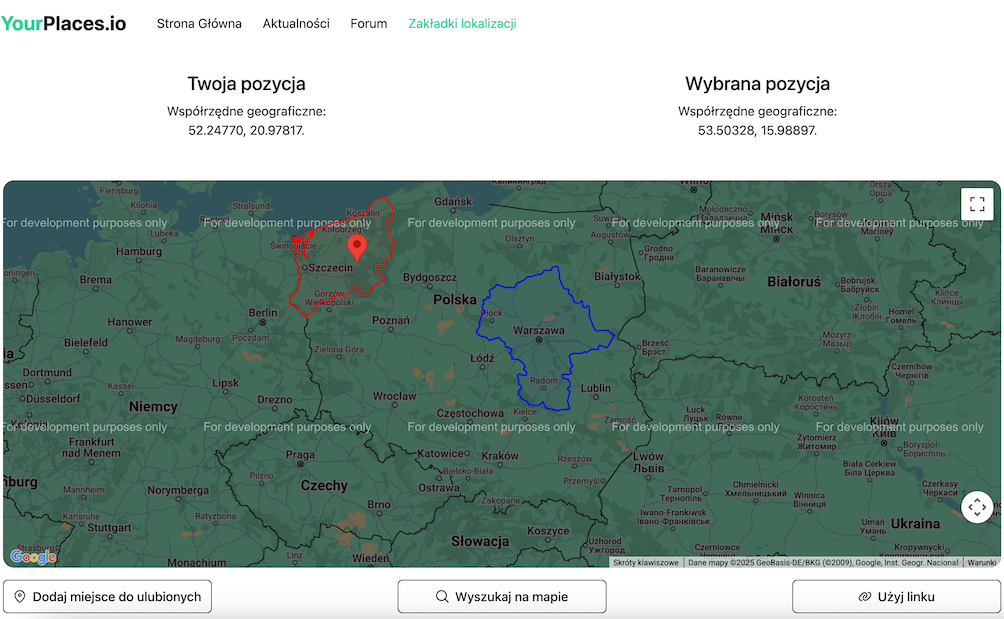The height and width of the screenshot is (619, 1004).
Task: Open the 'Warunki' terms link
Action: pyautogui.click(x=982, y=563)
